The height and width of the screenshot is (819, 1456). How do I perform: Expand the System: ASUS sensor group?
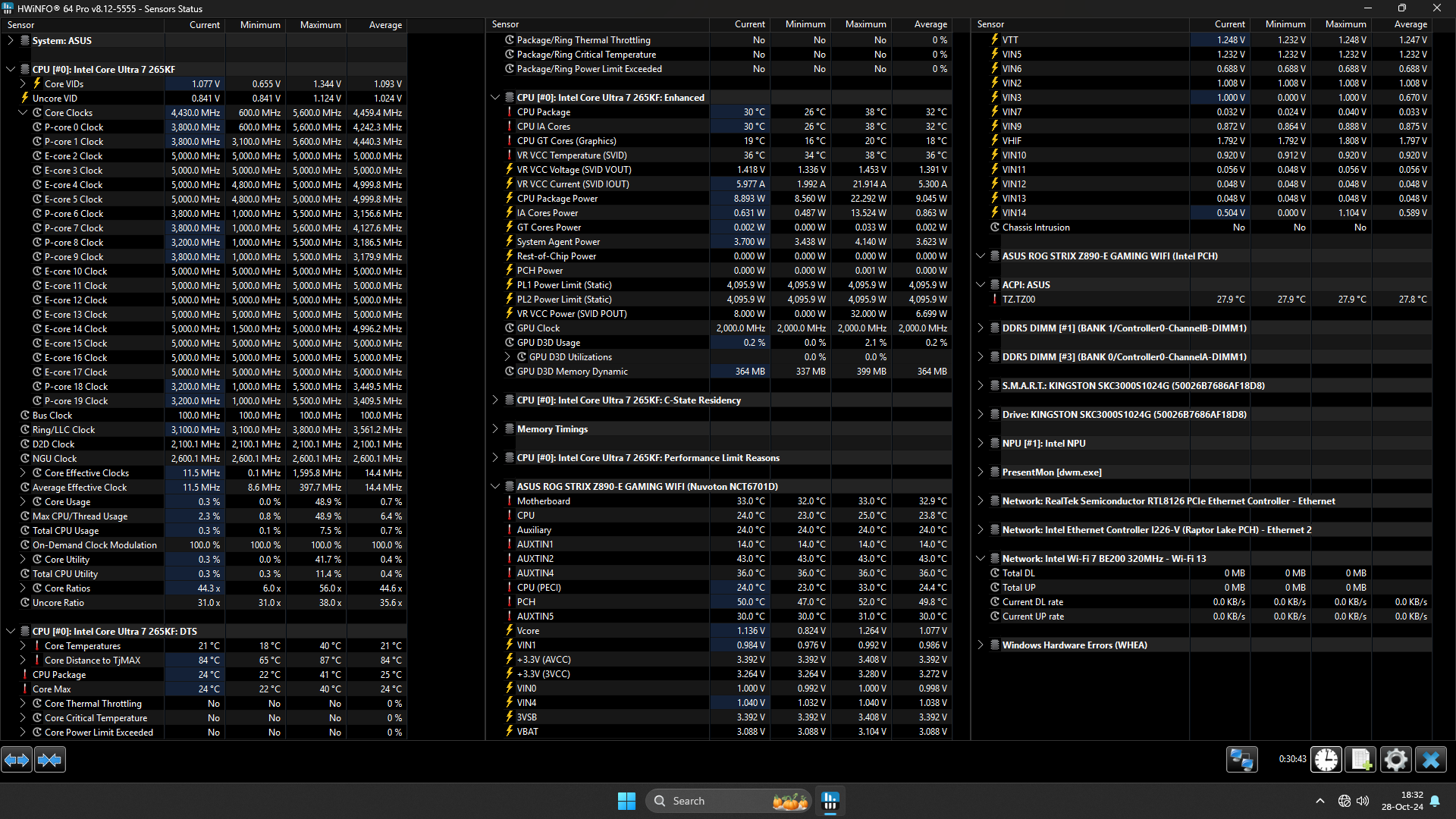(11, 41)
